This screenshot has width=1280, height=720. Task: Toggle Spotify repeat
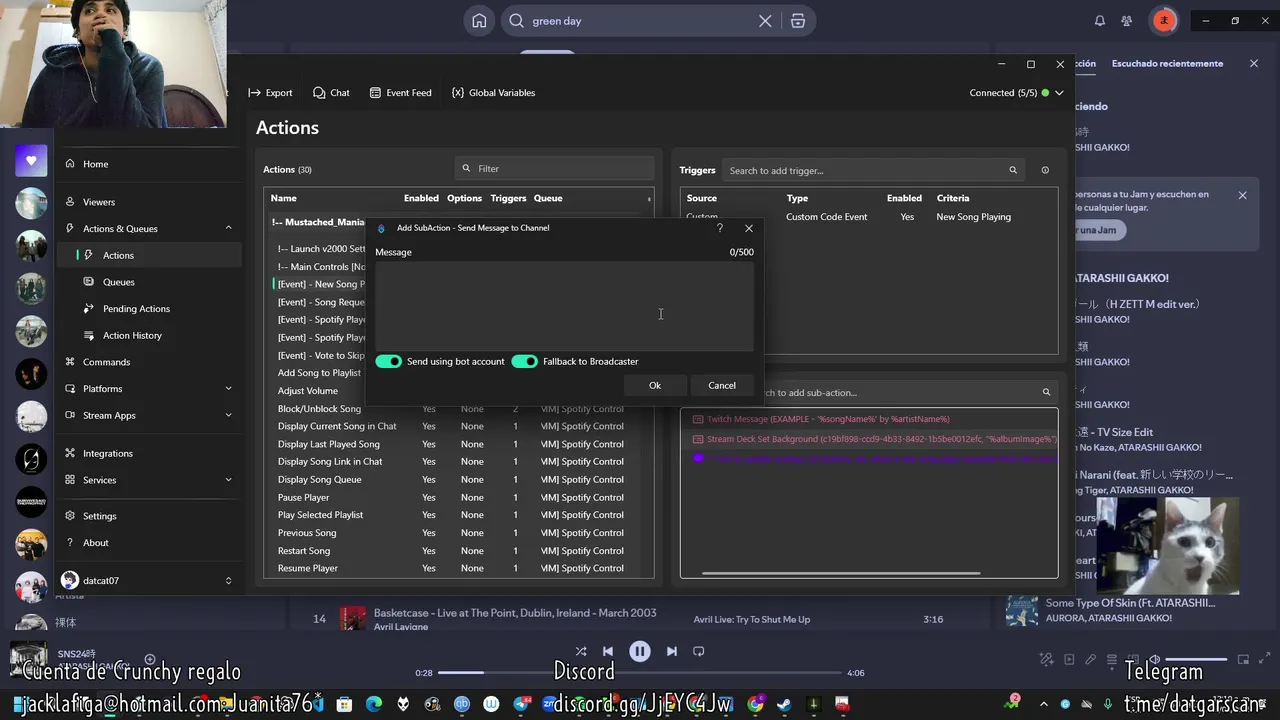(699, 651)
